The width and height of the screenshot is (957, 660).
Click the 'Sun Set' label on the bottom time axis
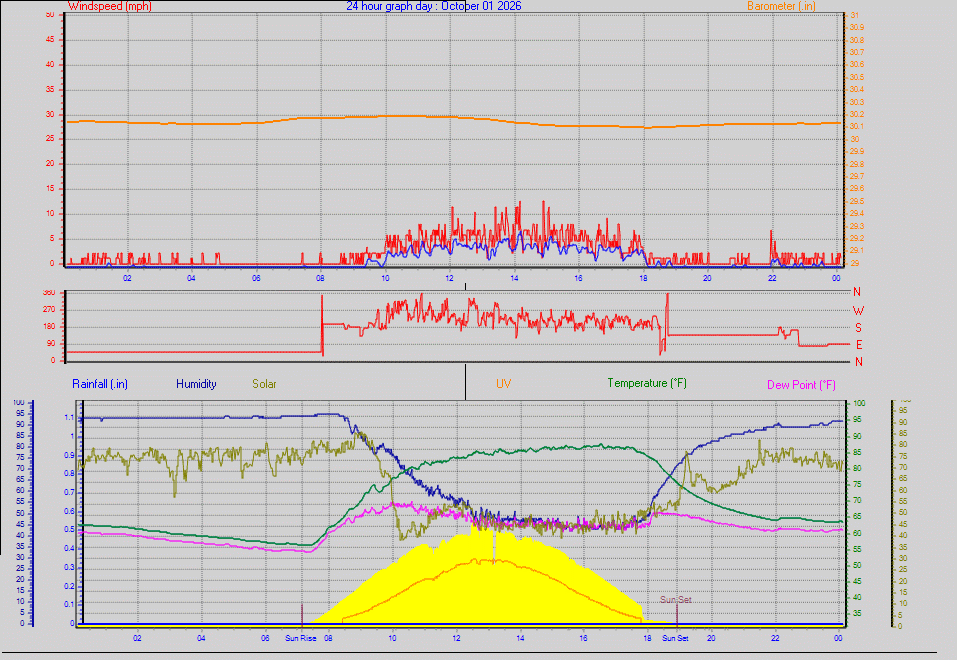(x=676, y=638)
